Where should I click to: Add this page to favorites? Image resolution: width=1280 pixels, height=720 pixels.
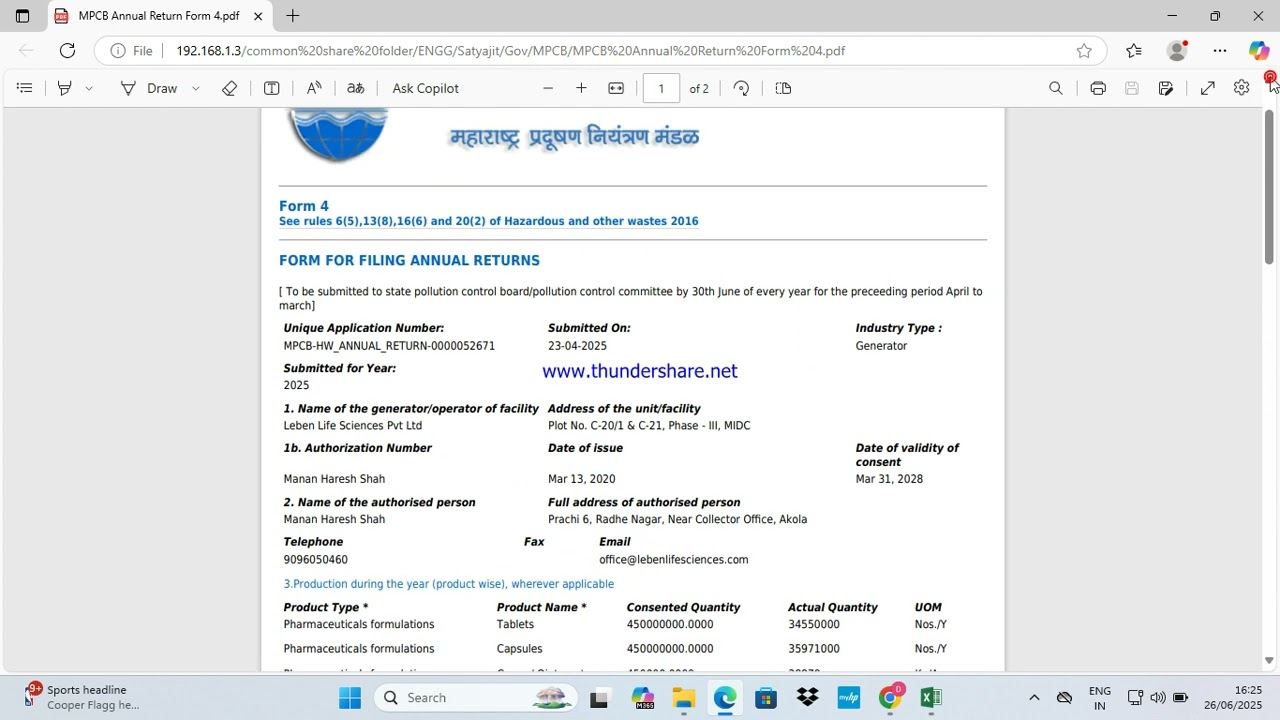1084,51
